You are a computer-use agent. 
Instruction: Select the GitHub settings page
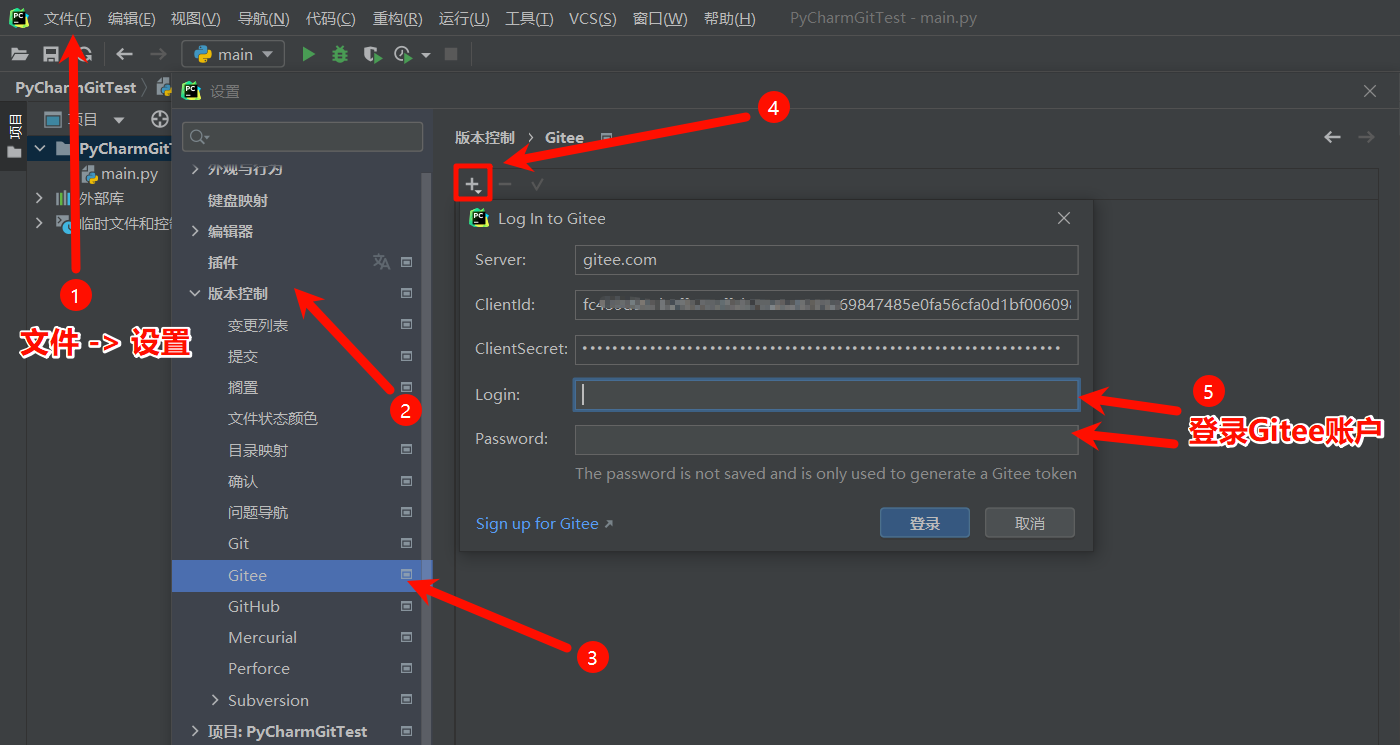pos(254,607)
